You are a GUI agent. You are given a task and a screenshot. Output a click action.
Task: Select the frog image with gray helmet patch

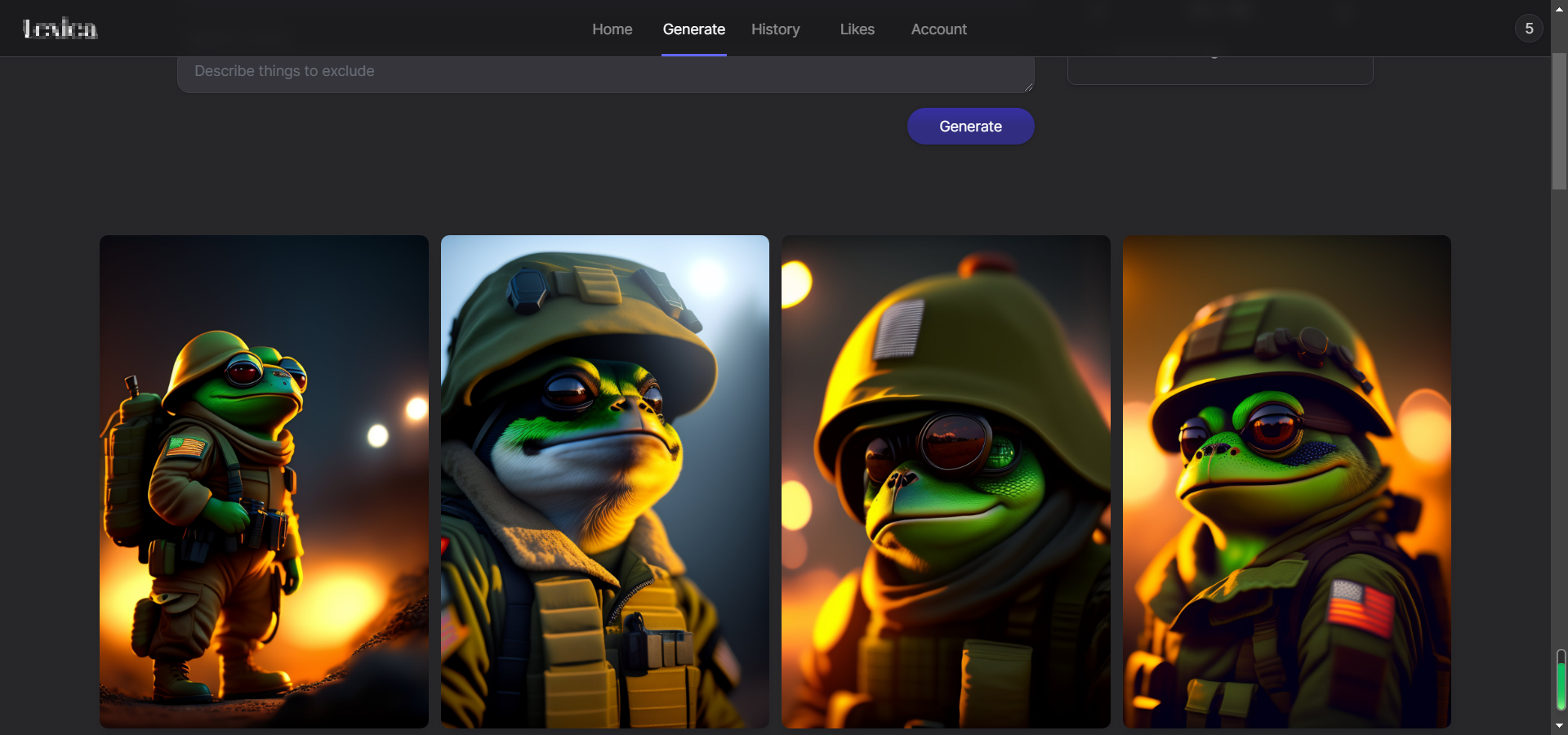tap(946, 482)
